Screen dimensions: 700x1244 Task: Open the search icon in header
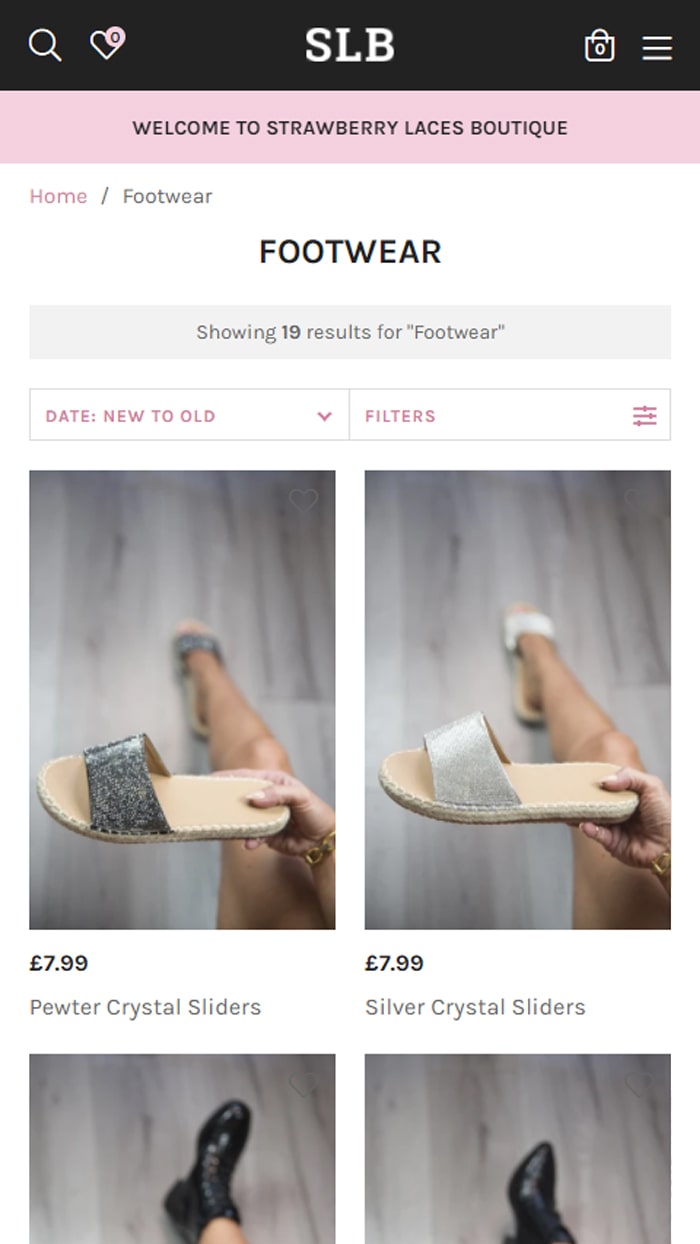coord(45,45)
